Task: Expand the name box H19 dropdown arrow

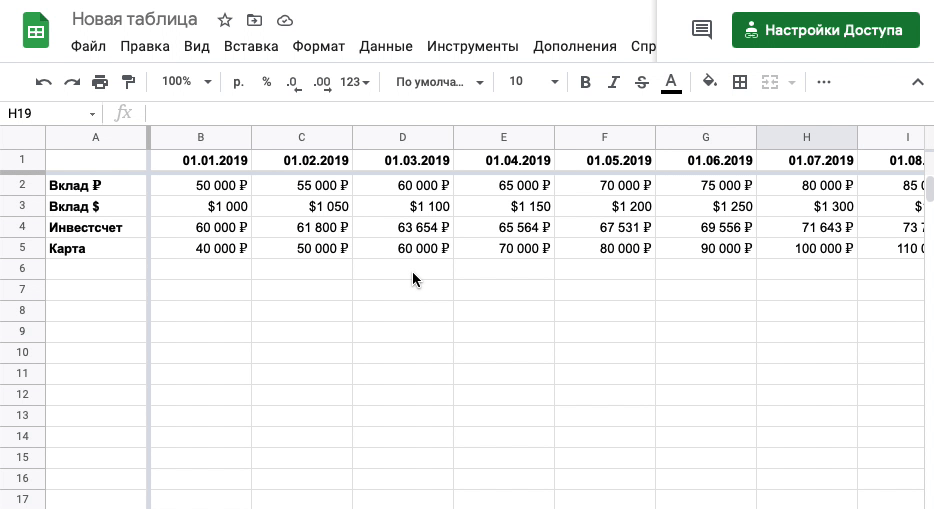Action: pyautogui.click(x=92, y=114)
